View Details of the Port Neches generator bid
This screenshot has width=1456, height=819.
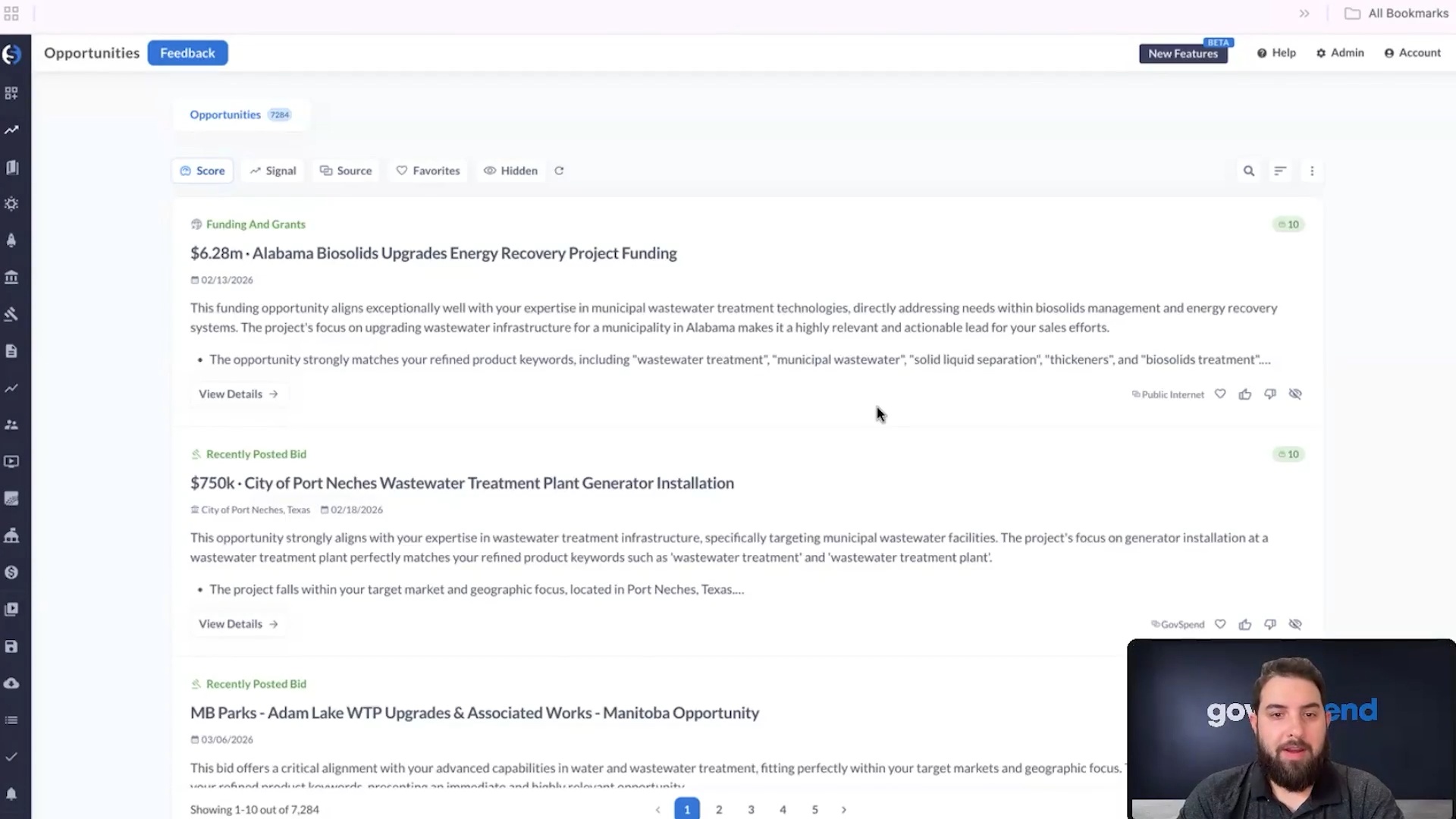tap(238, 623)
